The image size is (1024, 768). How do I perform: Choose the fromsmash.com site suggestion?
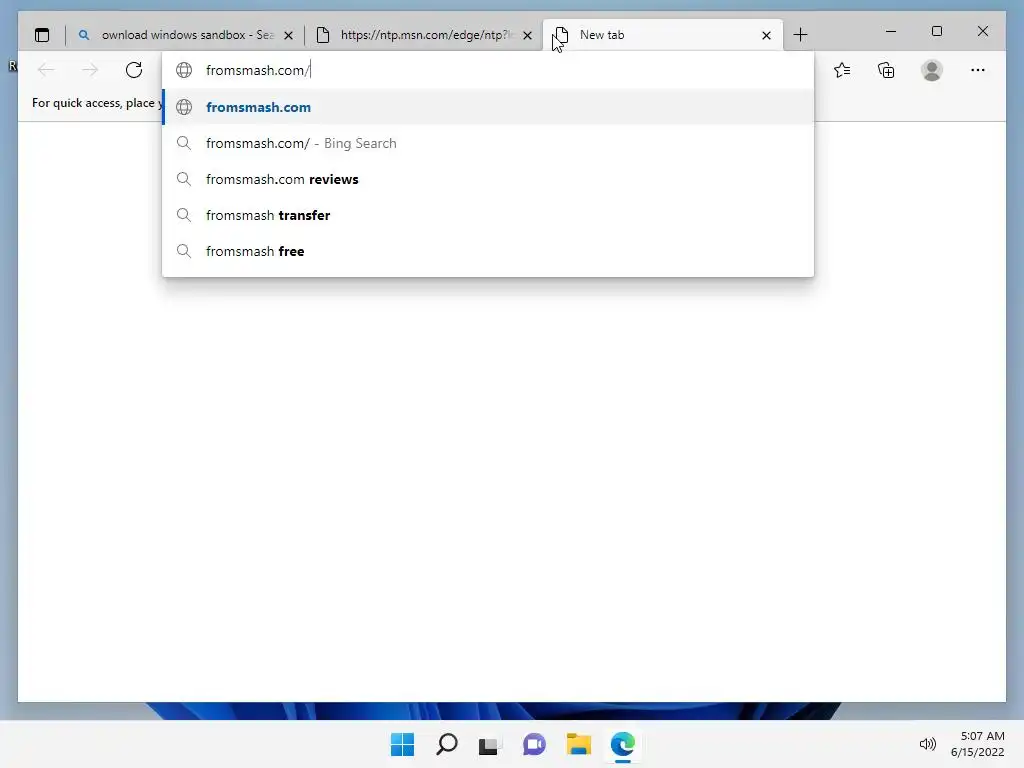[488, 107]
